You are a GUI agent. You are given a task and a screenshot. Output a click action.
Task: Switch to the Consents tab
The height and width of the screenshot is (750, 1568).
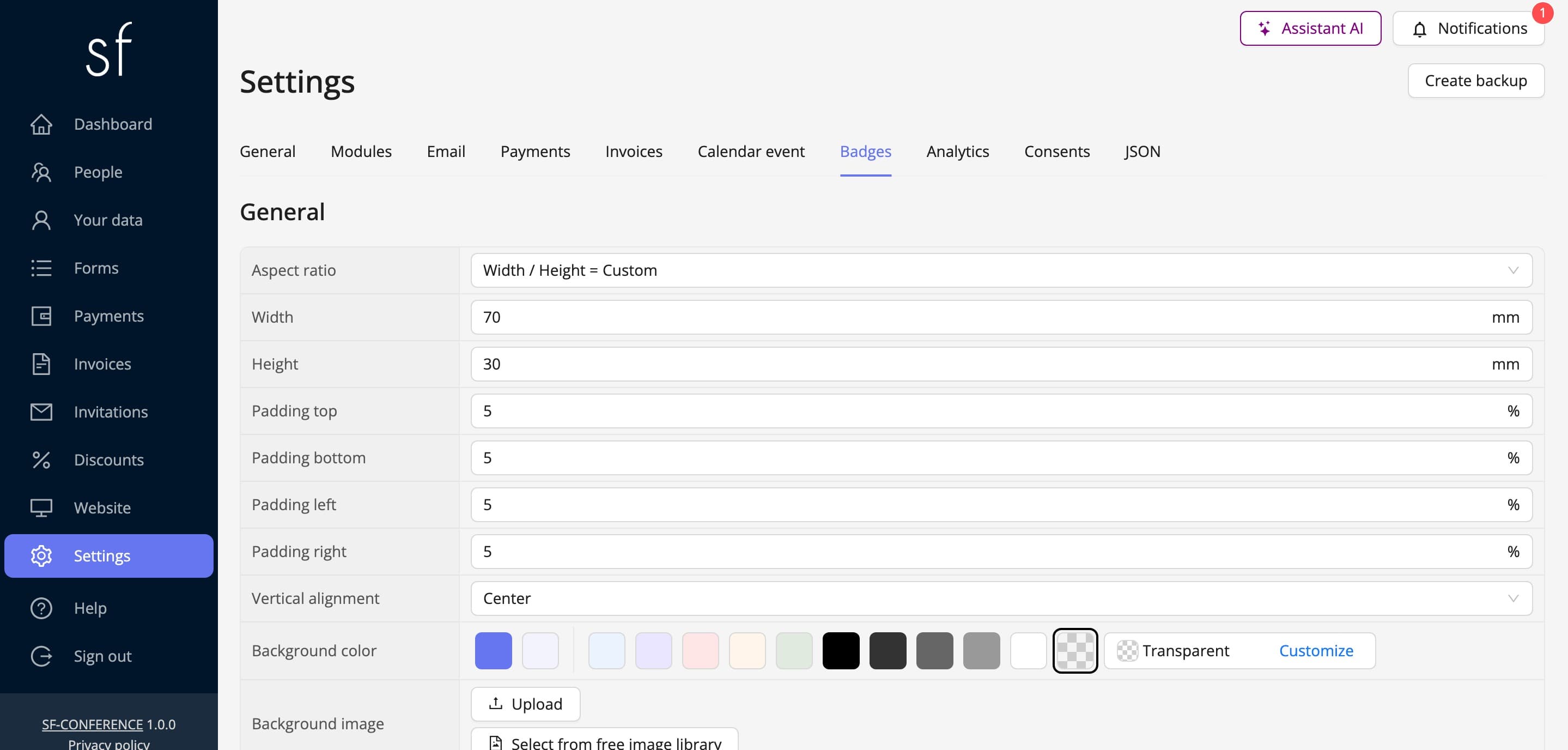point(1057,151)
